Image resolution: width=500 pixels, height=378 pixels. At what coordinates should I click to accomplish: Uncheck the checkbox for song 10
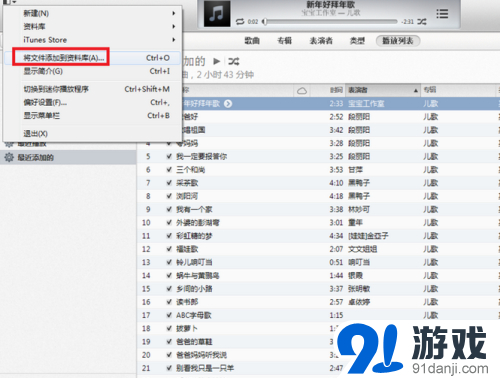(169, 222)
